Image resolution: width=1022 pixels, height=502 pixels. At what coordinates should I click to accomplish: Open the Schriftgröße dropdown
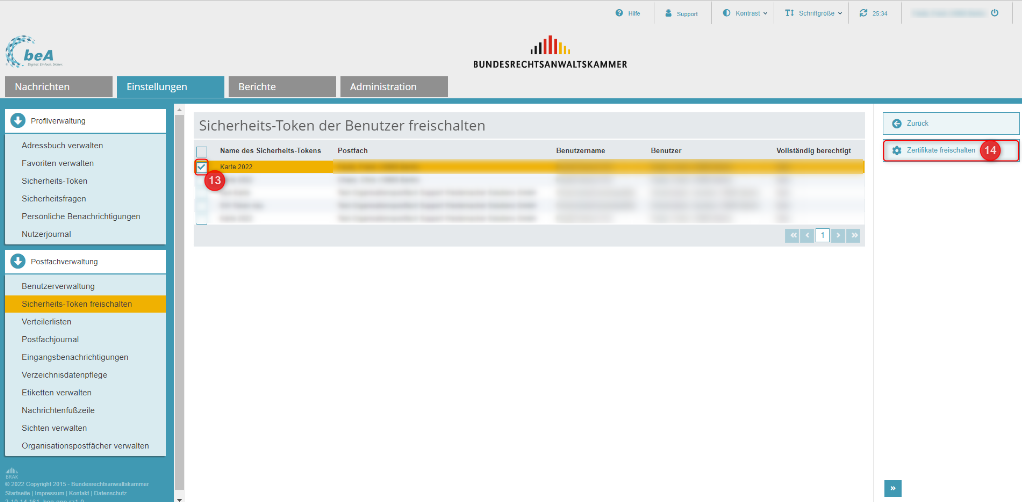point(813,13)
